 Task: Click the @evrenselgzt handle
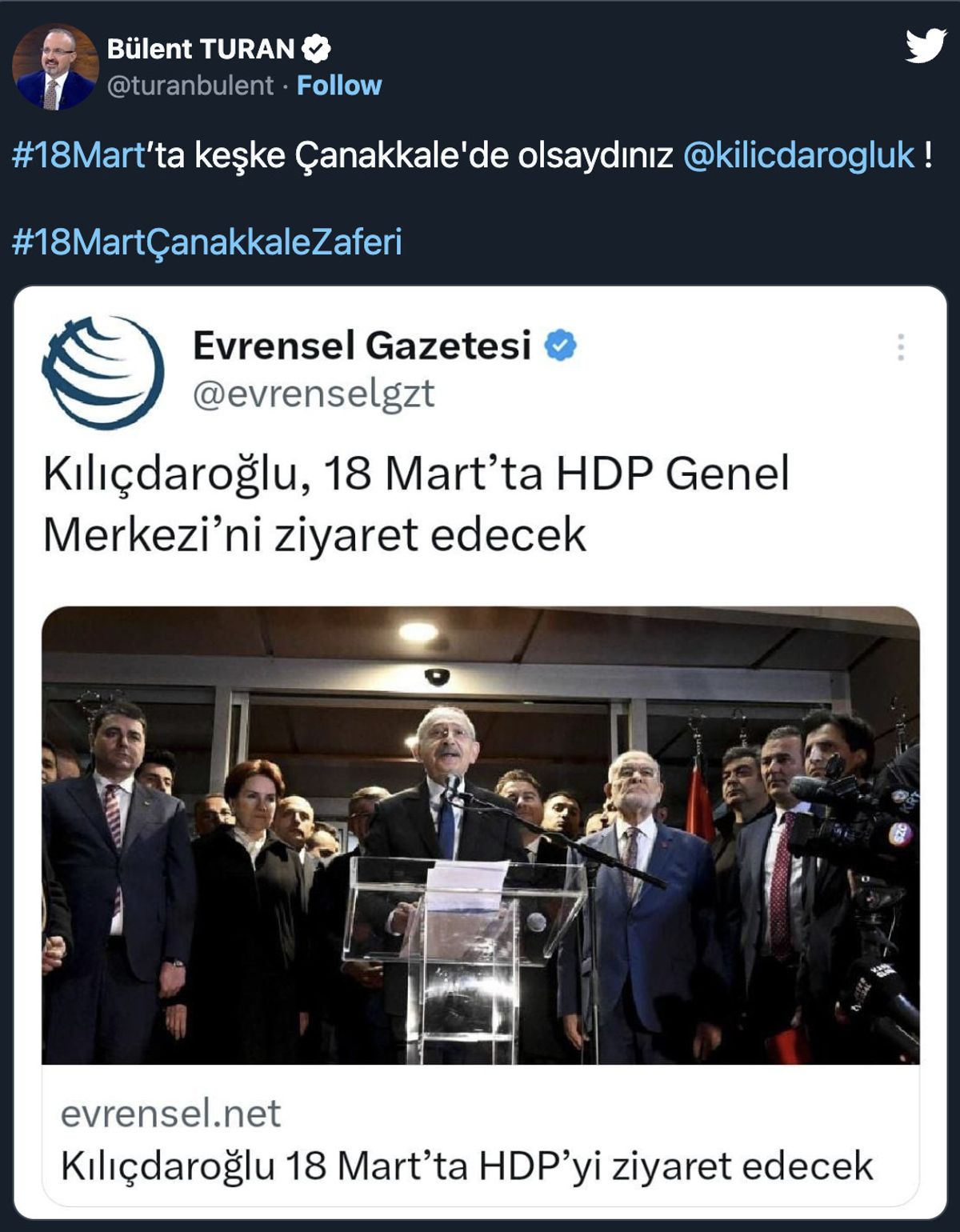[314, 394]
